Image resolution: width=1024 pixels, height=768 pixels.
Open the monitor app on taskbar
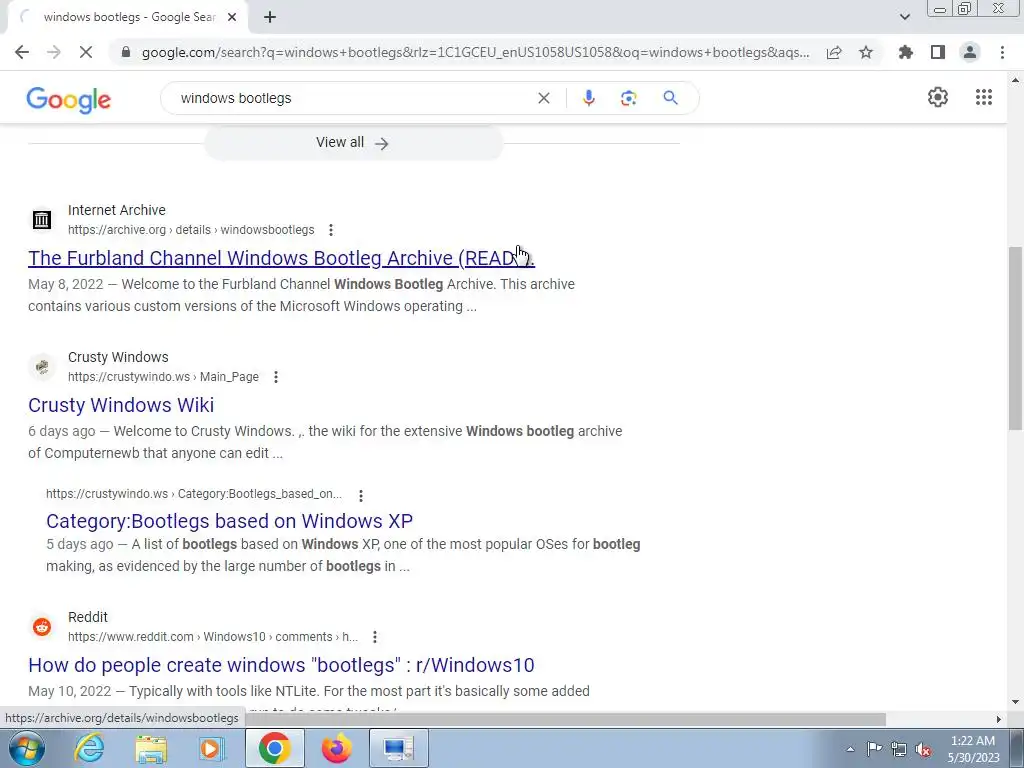click(399, 748)
